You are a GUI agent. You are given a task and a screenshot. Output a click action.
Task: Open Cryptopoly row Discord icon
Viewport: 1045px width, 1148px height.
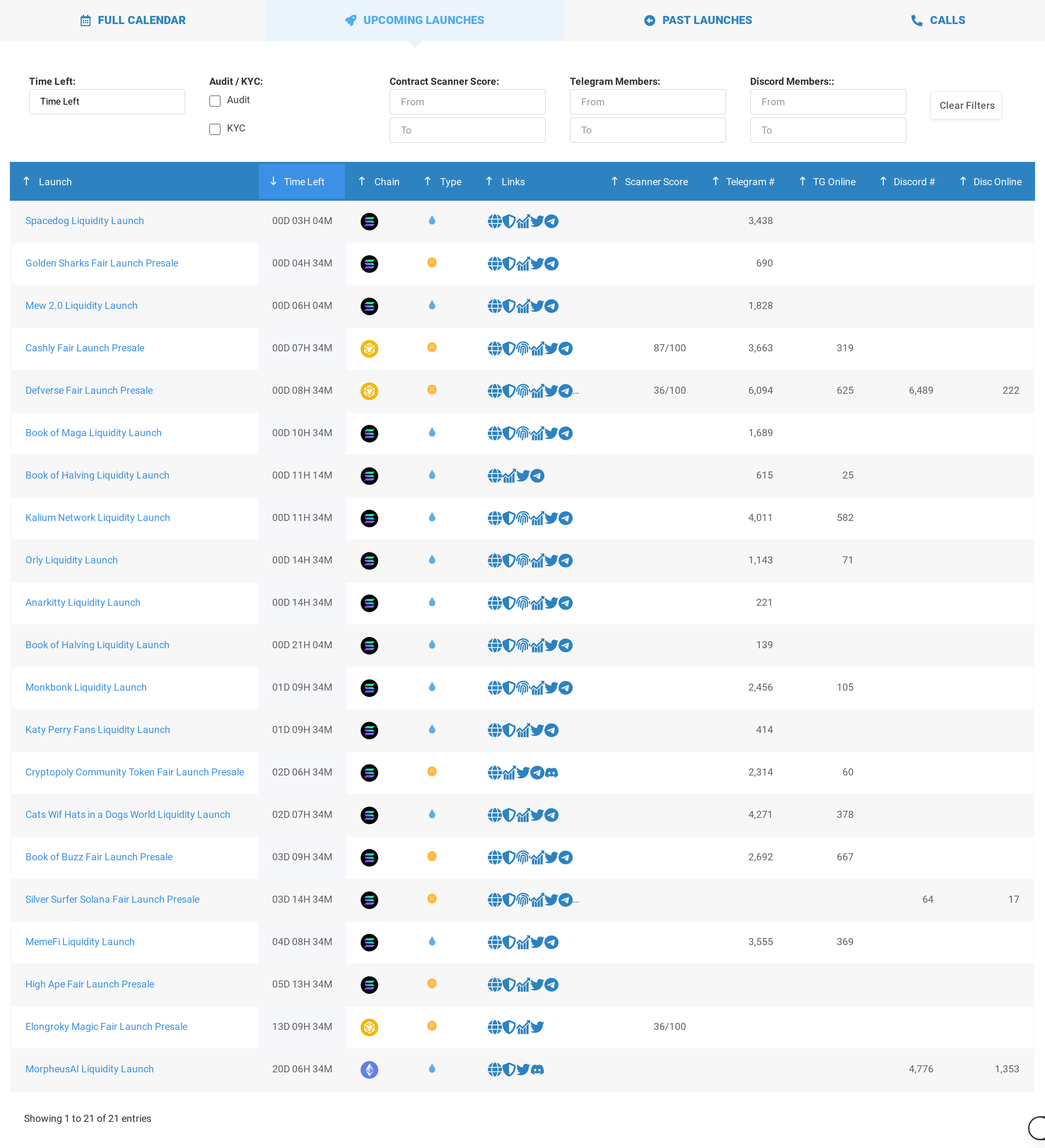(x=551, y=773)
